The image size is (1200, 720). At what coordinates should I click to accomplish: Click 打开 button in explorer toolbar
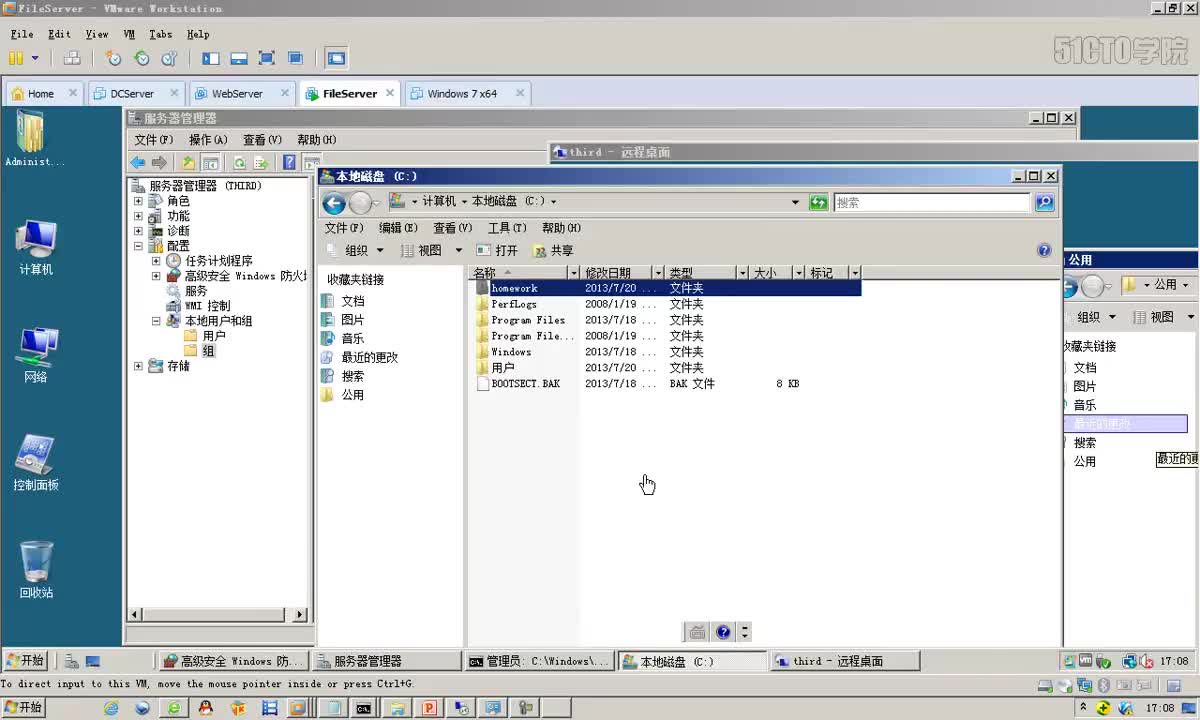click(497, 251)
